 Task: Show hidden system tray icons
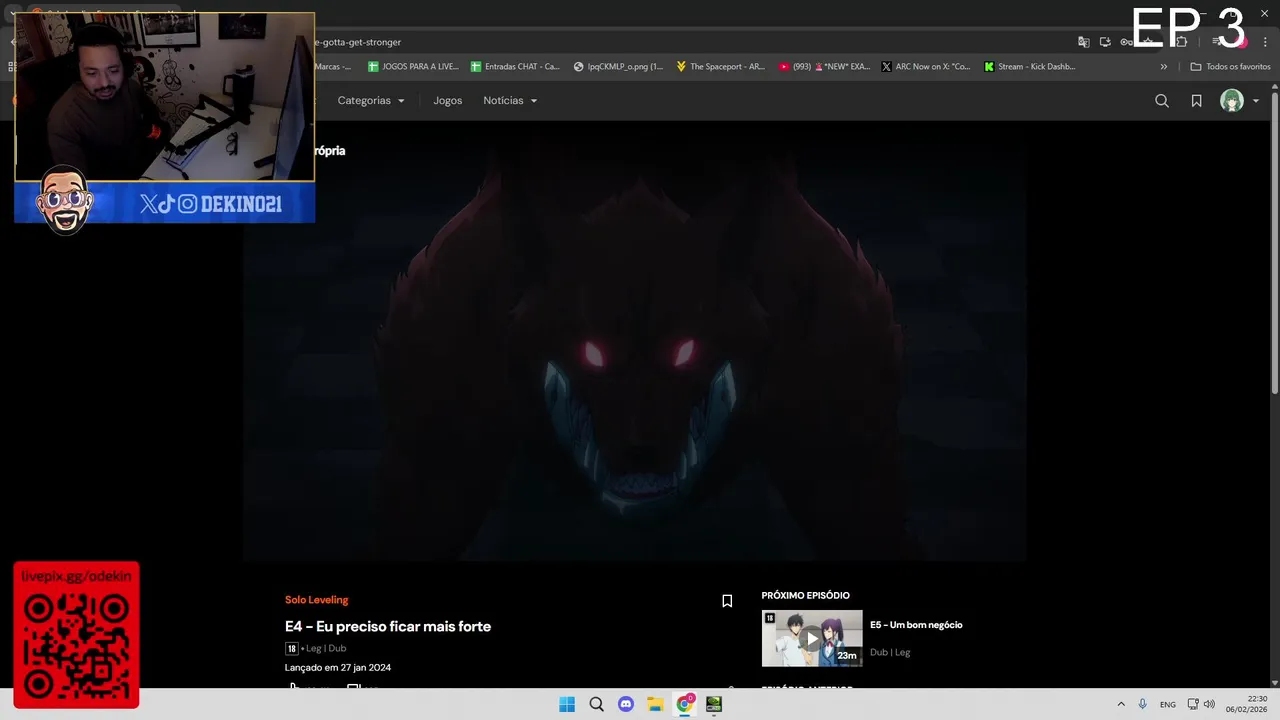[1121, 704]
